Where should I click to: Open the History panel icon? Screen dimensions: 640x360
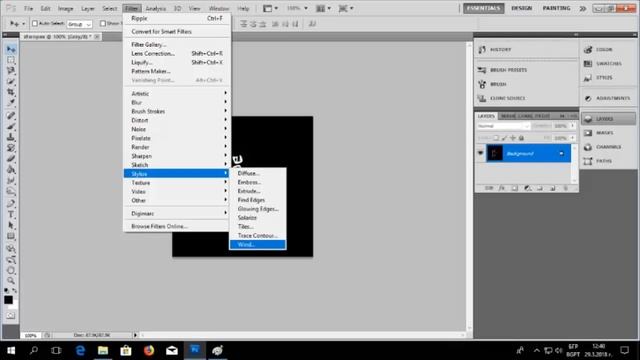[482, 49]
